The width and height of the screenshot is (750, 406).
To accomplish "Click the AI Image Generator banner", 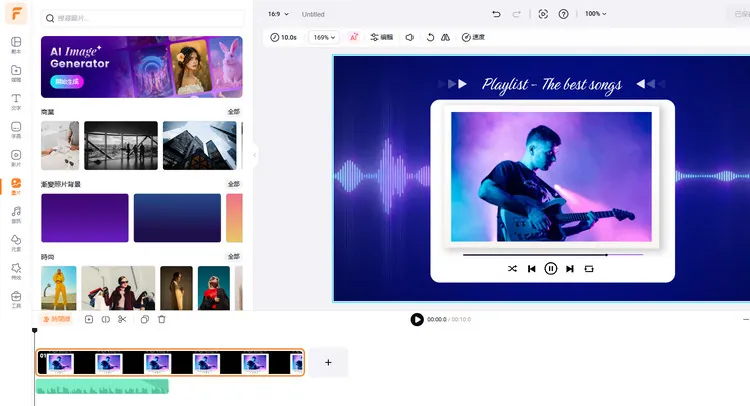I will click(142, 67).
